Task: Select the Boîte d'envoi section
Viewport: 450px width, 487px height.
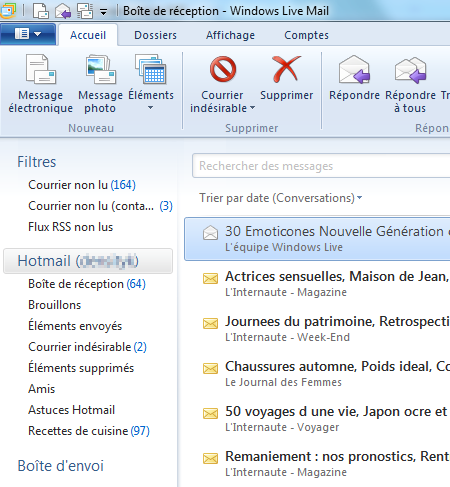Action: 61,466
